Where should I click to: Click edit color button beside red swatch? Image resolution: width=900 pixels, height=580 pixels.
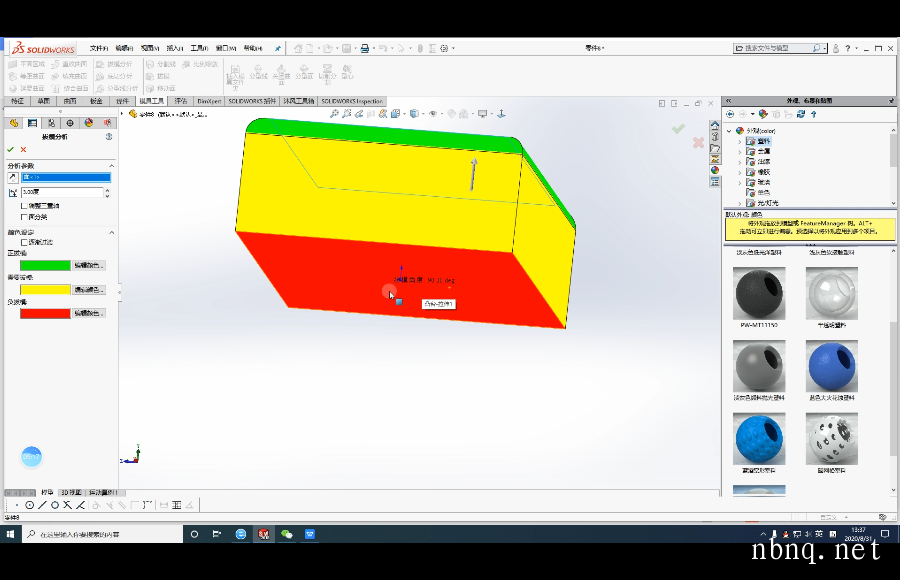[89, 314]
